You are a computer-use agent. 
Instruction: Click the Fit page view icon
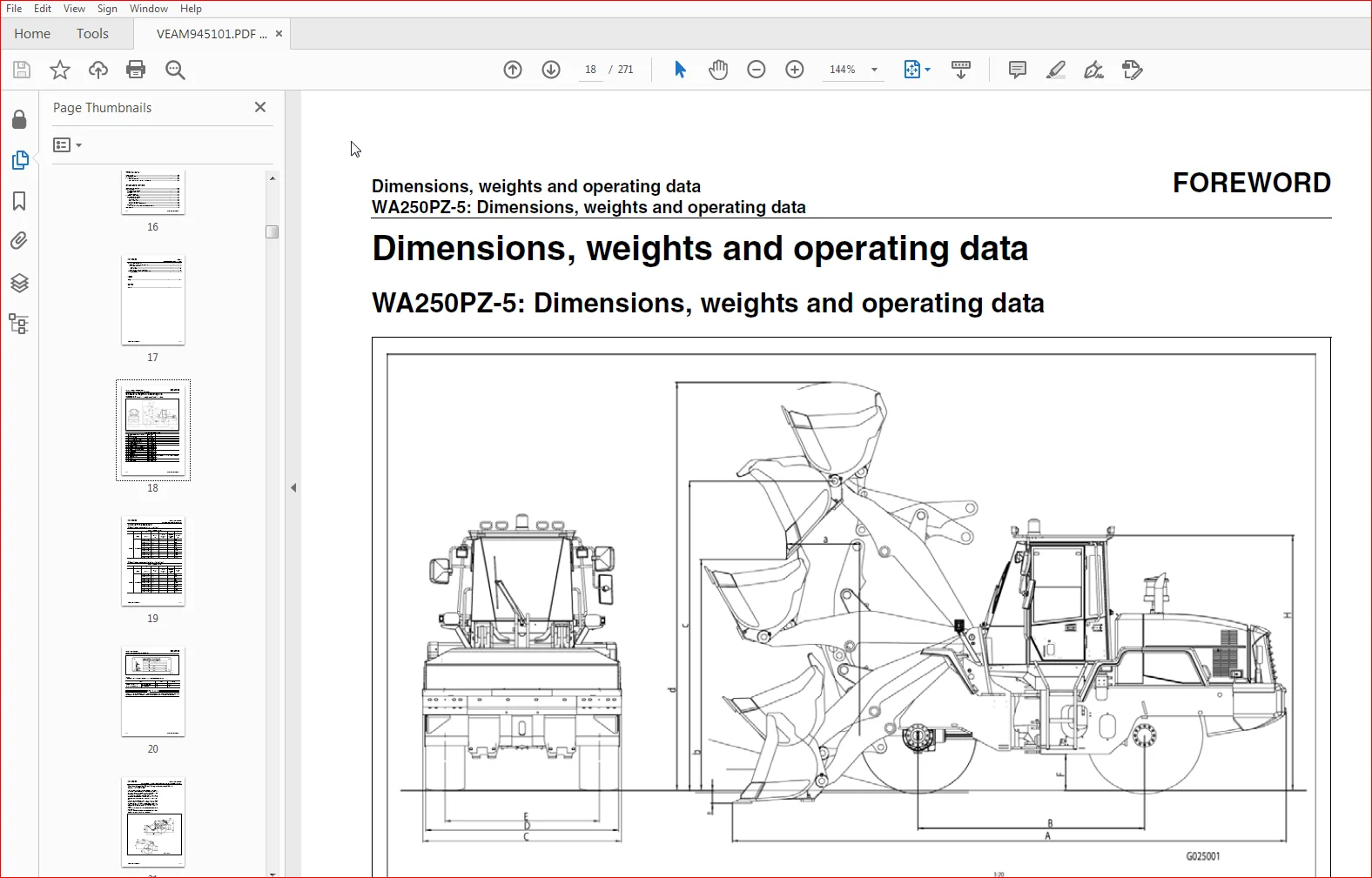(x=911, y=70)
